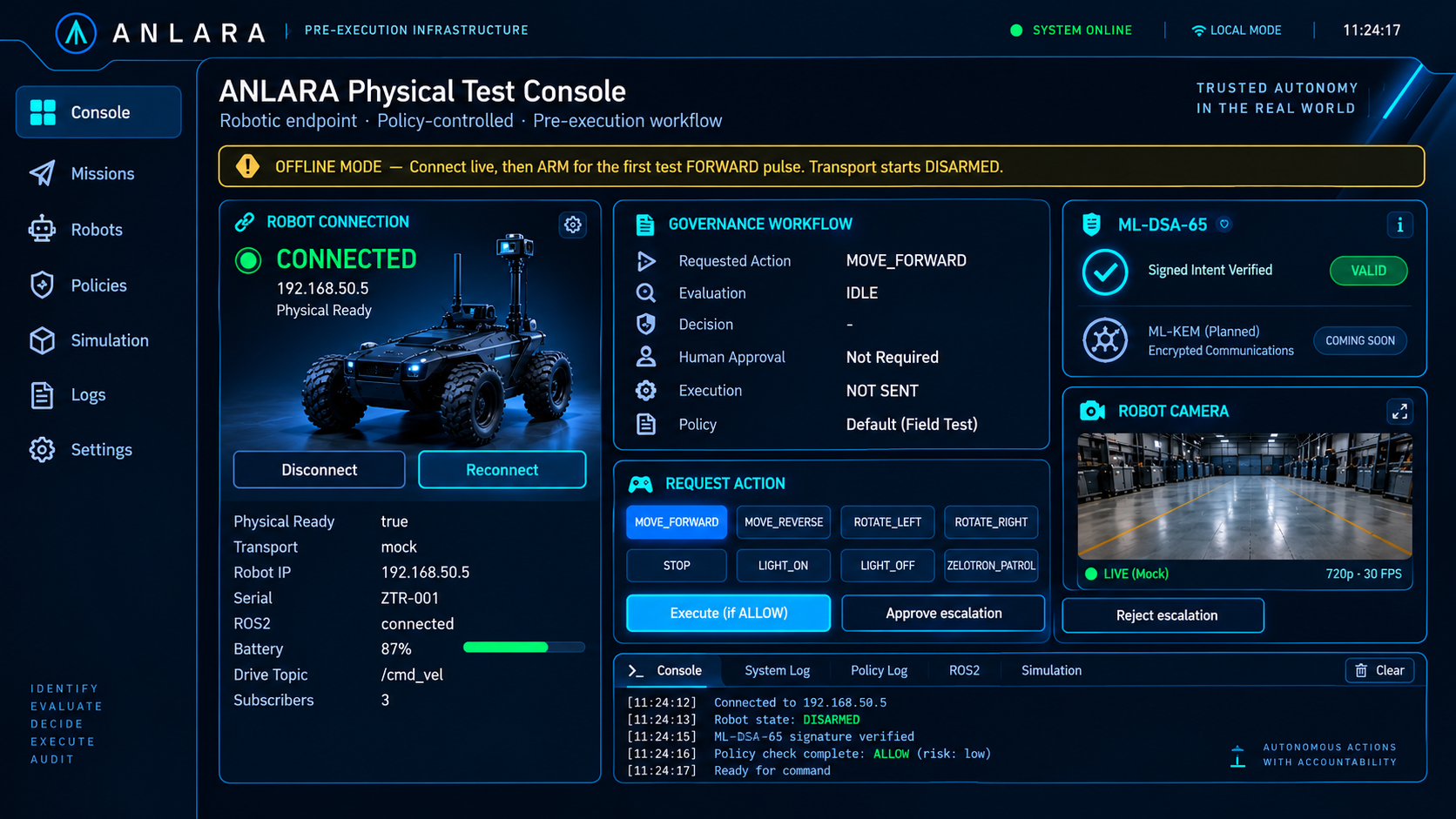1456x819 pixels.
Task: Expand the robot camera to fullscreen
Action: (x=1399, y=412)
